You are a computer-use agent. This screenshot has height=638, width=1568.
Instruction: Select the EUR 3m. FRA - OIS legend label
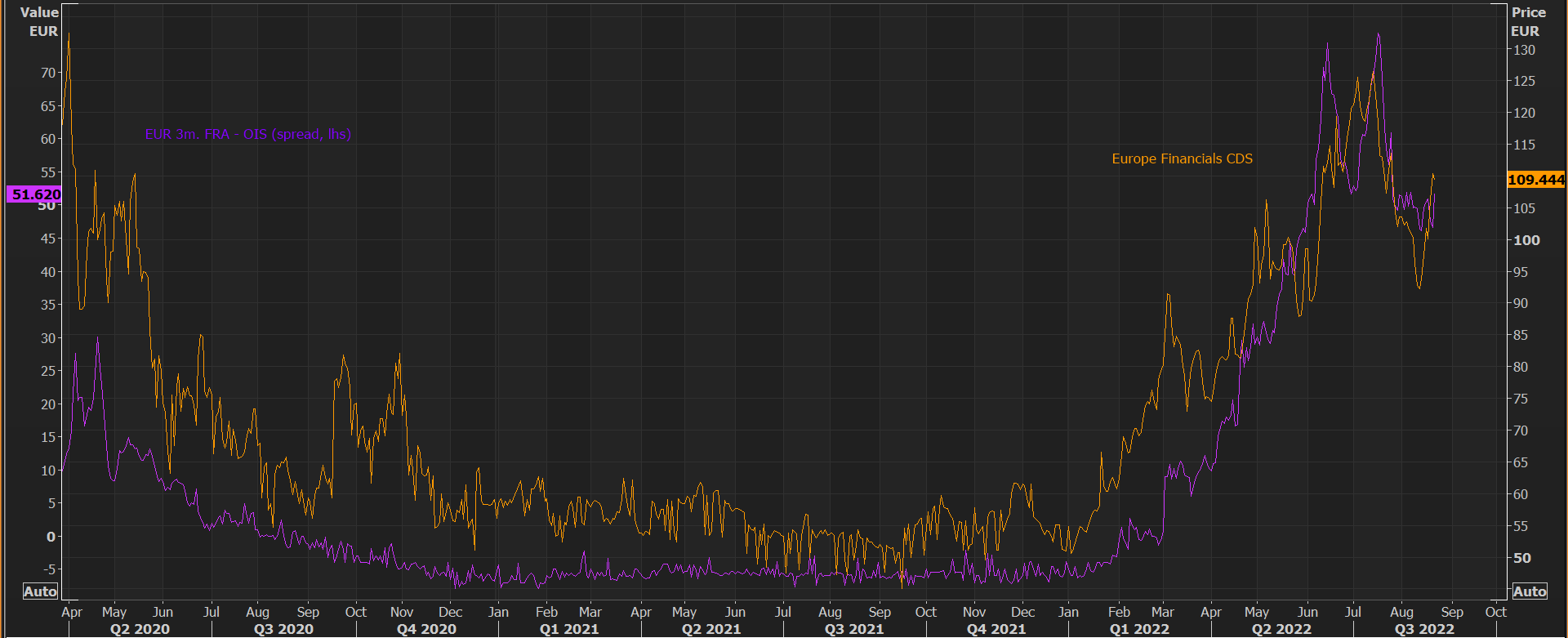(x=248, y=134)
